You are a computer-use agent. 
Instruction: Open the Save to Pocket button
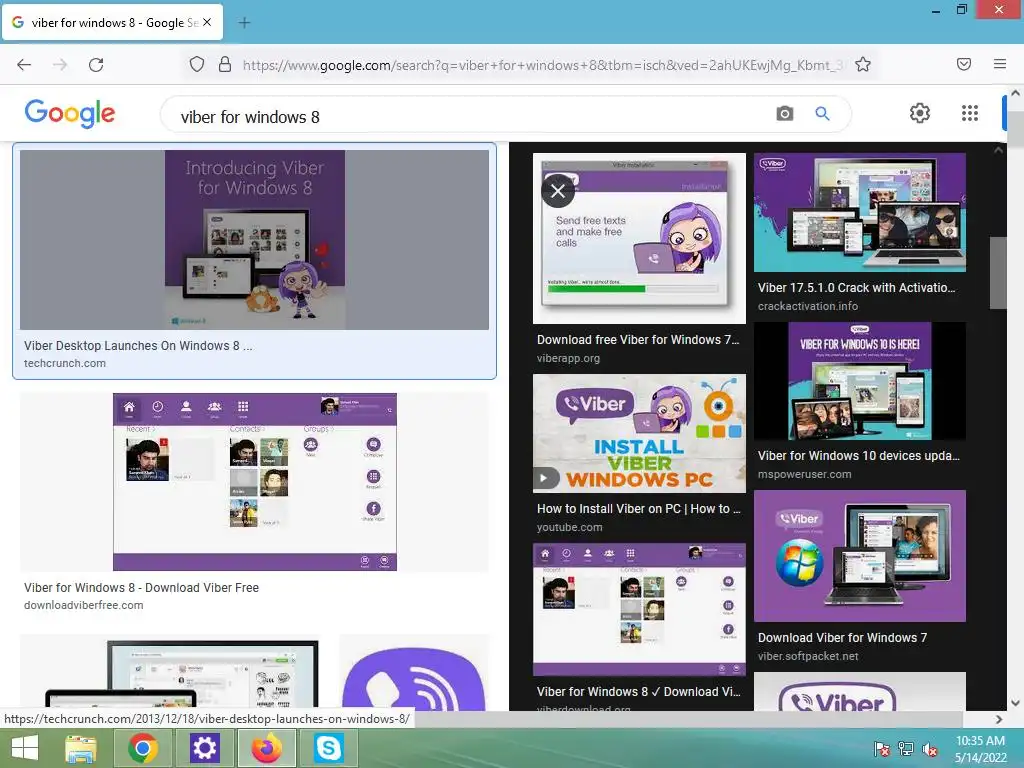(964, 64)
